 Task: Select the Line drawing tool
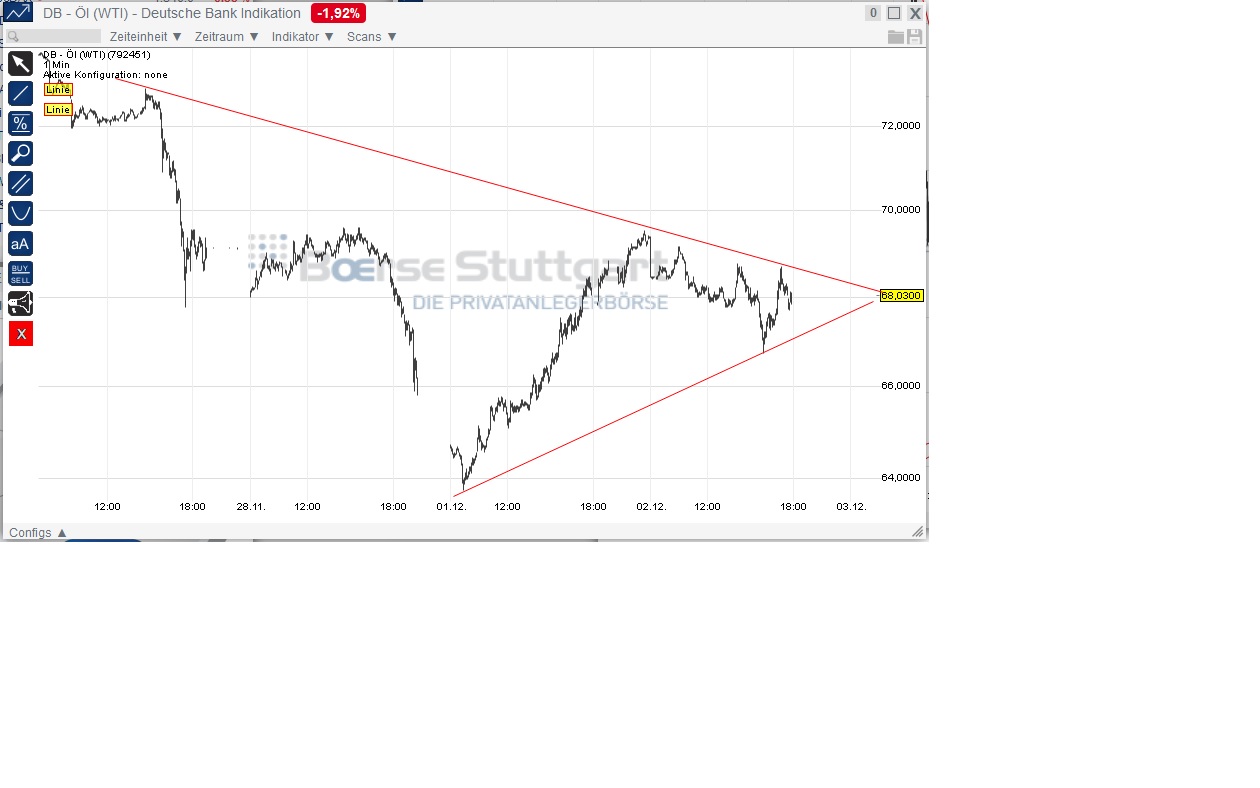click(x=20, y=93)
